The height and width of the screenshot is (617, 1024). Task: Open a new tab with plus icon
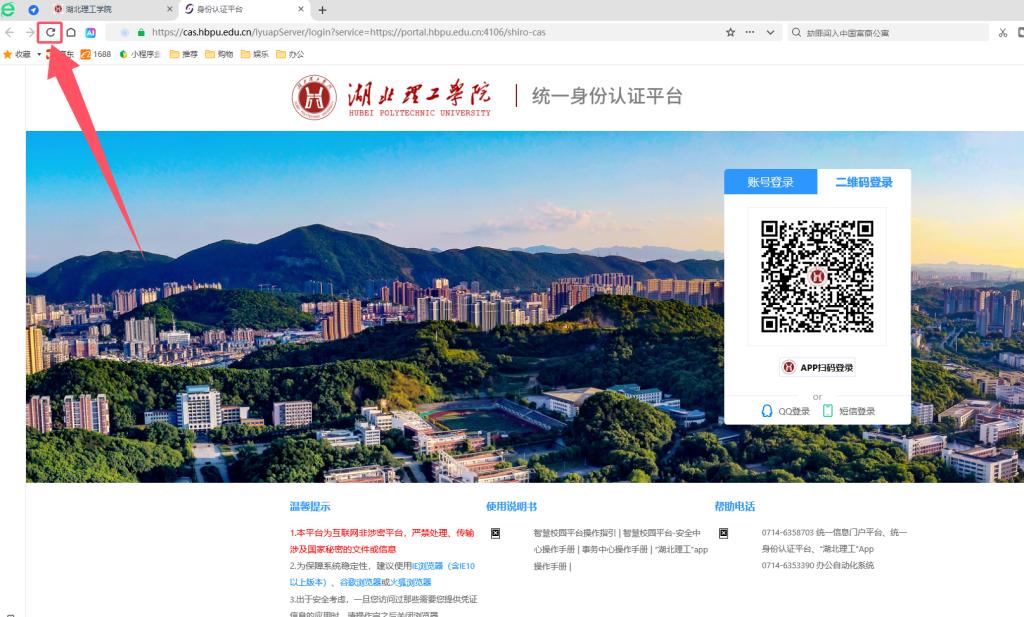point(323,10)
